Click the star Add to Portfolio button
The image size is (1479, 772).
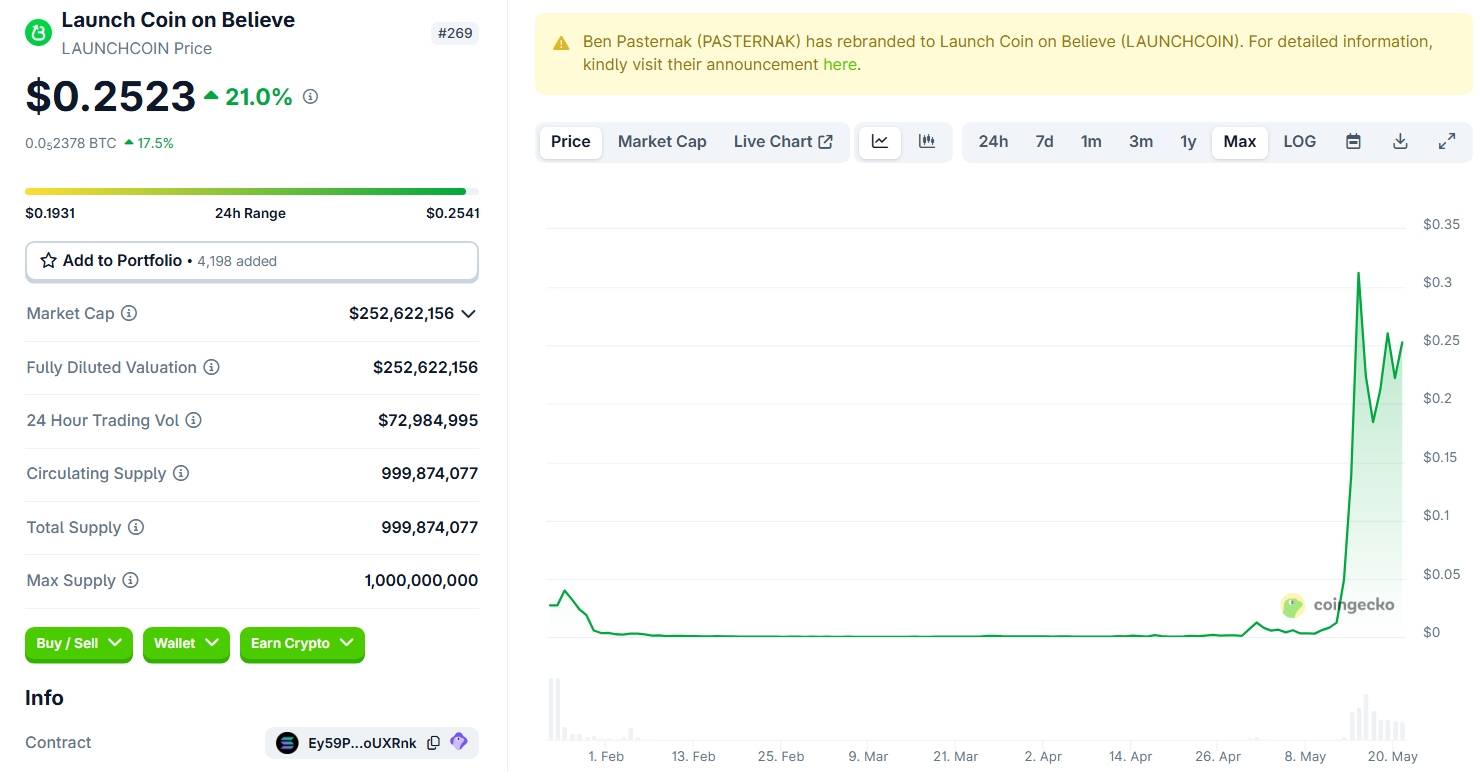[x=252, y=261]
